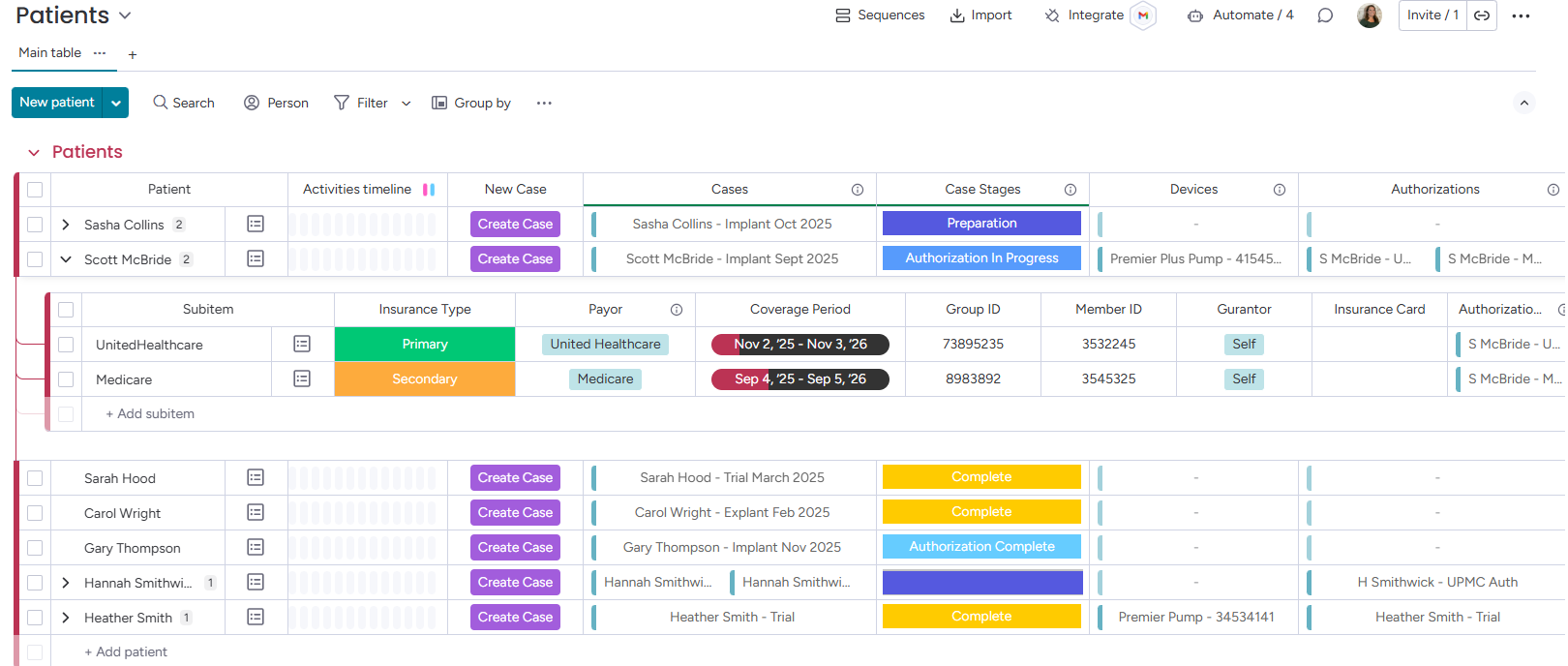Click the Primary insurance type cell
Image resolution: width=1568 pixels, height=666 pixels.
tap(425, 345)
